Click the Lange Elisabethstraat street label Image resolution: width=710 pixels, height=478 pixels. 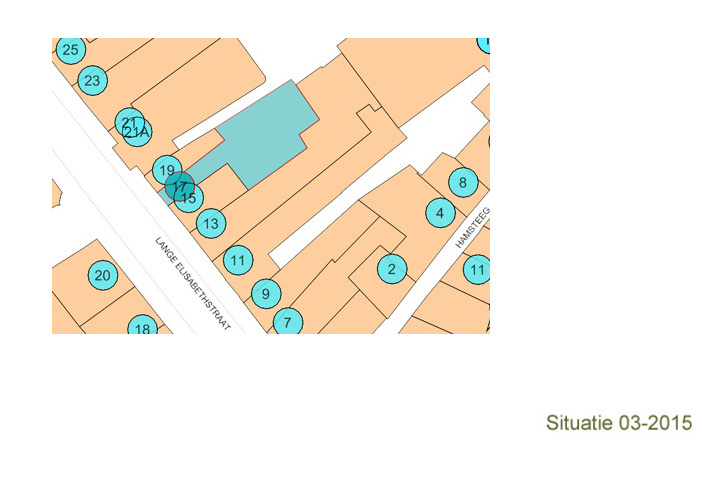(192, 284)
